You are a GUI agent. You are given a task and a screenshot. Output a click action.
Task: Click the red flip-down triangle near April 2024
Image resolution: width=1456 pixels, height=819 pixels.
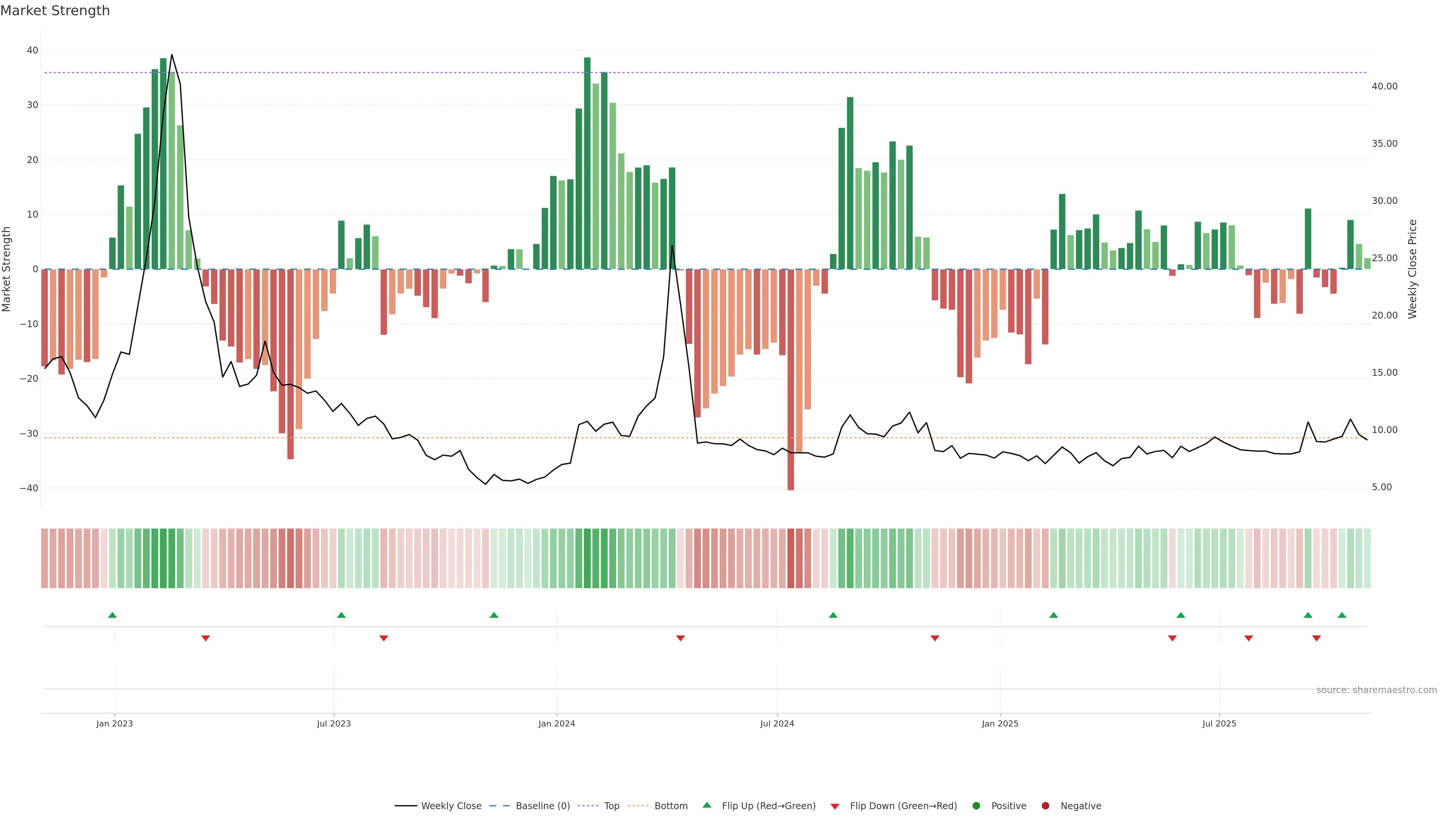click(x=681, y=638)
